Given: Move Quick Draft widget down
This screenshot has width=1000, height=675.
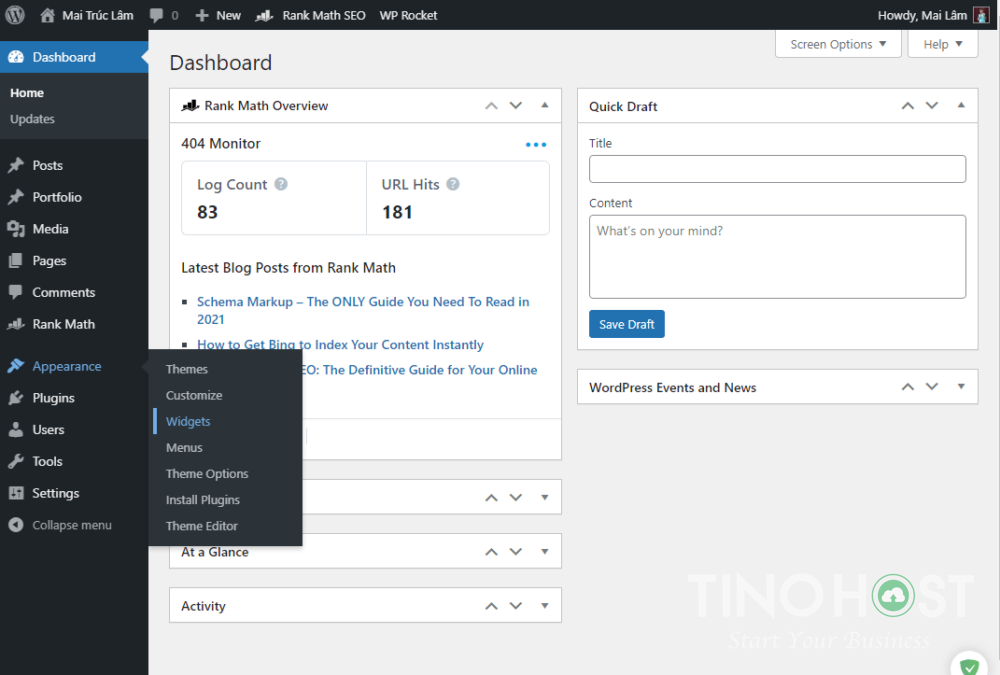Looking at the screenshot, I should click(x=932, y=106).
